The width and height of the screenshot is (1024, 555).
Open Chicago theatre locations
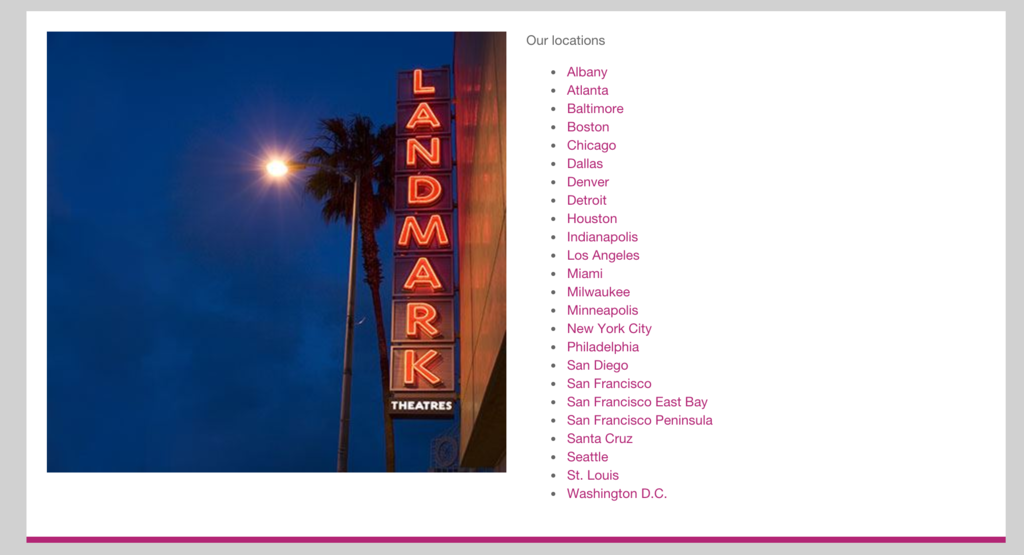tap(591, 145)
